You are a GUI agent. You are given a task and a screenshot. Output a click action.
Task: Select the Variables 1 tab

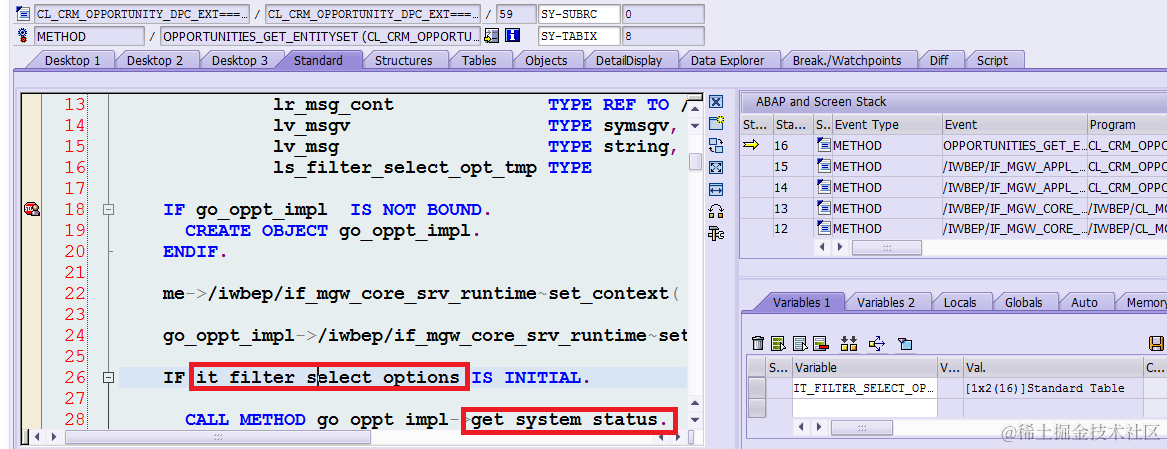(x=801, y=302)
